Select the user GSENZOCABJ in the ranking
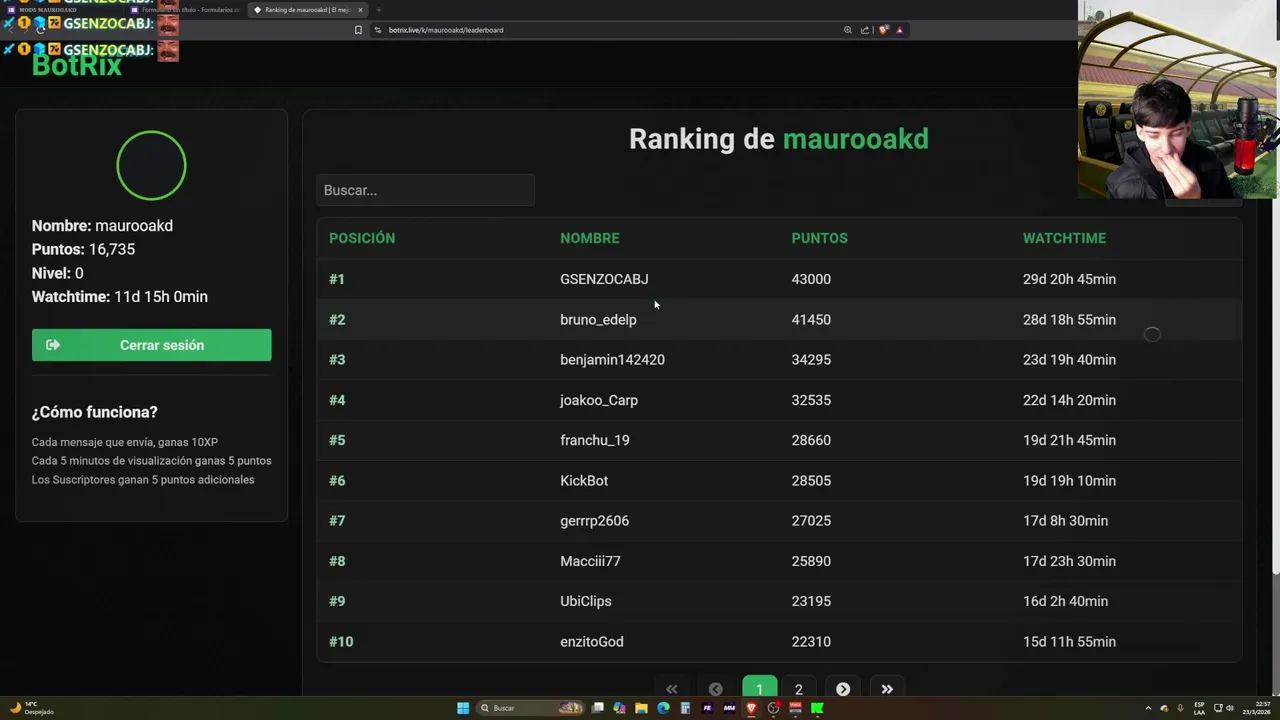 click(604, 279)
